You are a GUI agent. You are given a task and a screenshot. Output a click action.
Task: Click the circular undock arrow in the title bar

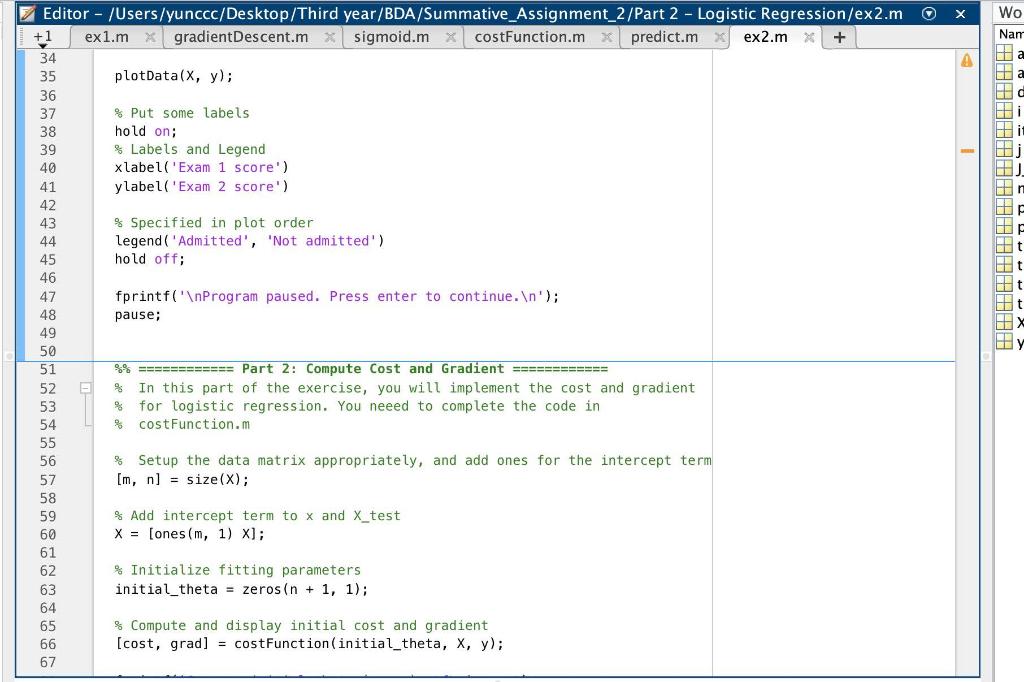[929, 13]
